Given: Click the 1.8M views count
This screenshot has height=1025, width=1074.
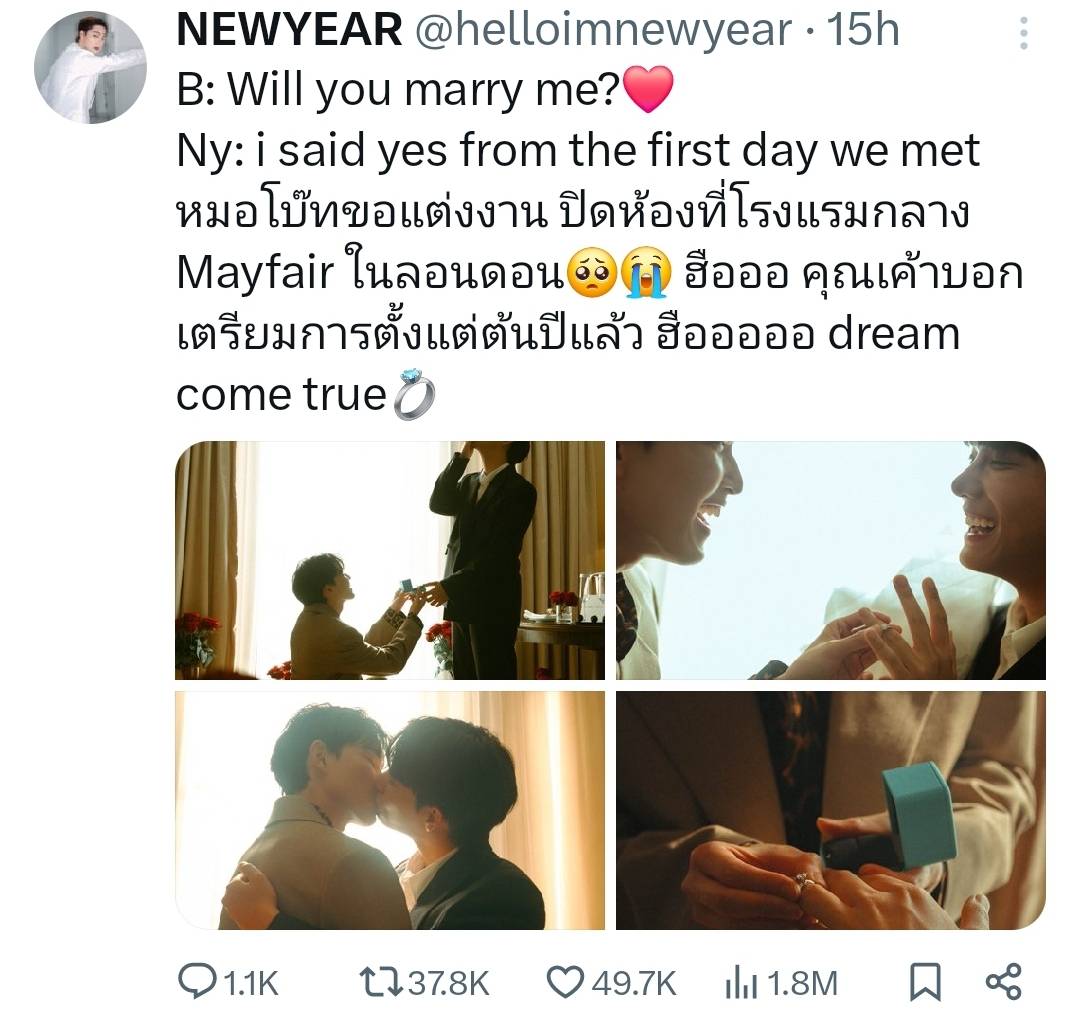Looking at the screenshot, I should click(x=802, y=984).
